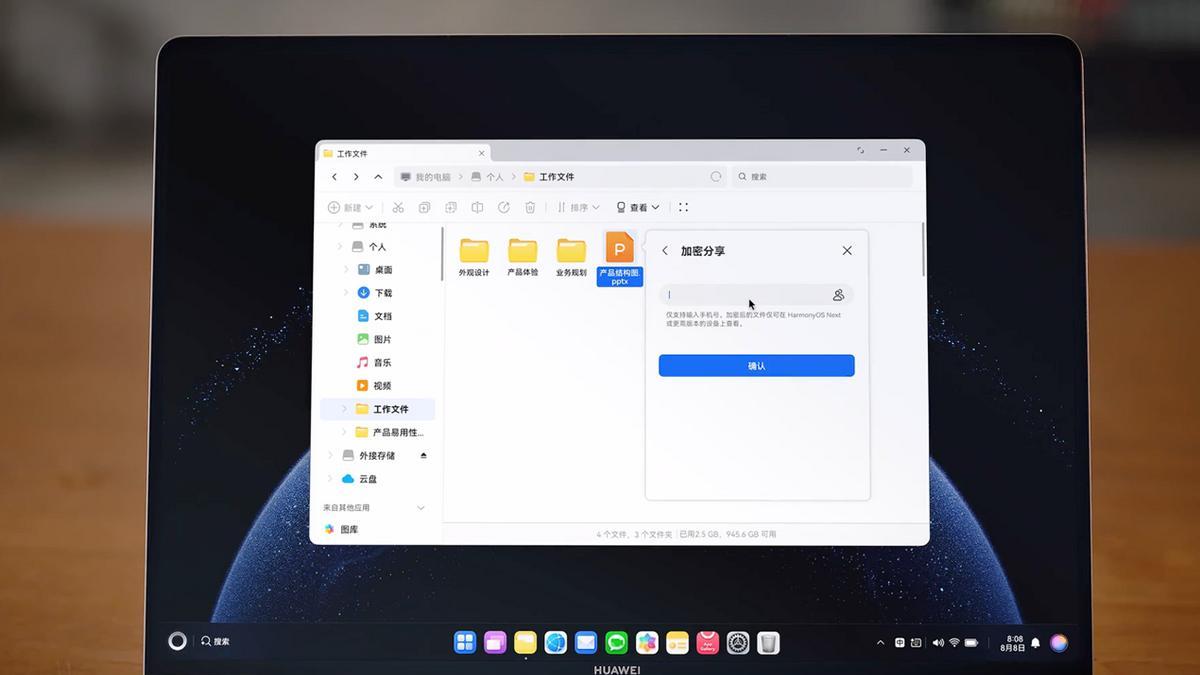Refresh the address bar location
This screenshot has height=675, width=1200.
716,177
